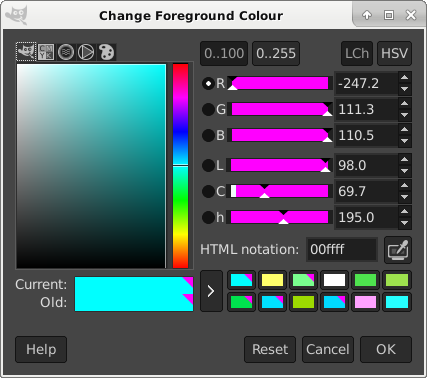Cancel the colour change
Image resolution: width=427 pixels, height=378 pixels.
(x=328, y=349)
